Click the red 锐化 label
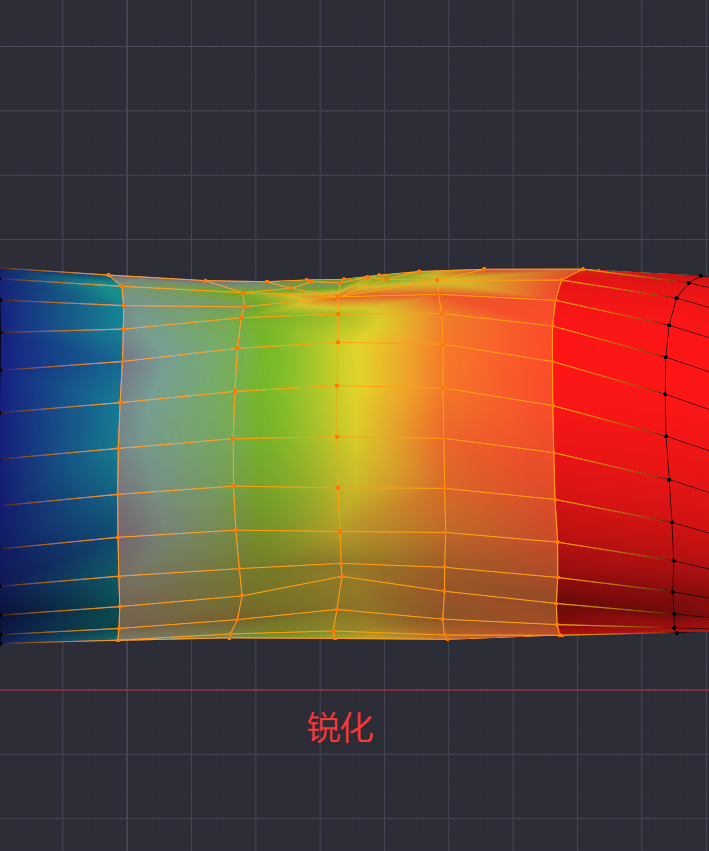 (x=340, y=727)
